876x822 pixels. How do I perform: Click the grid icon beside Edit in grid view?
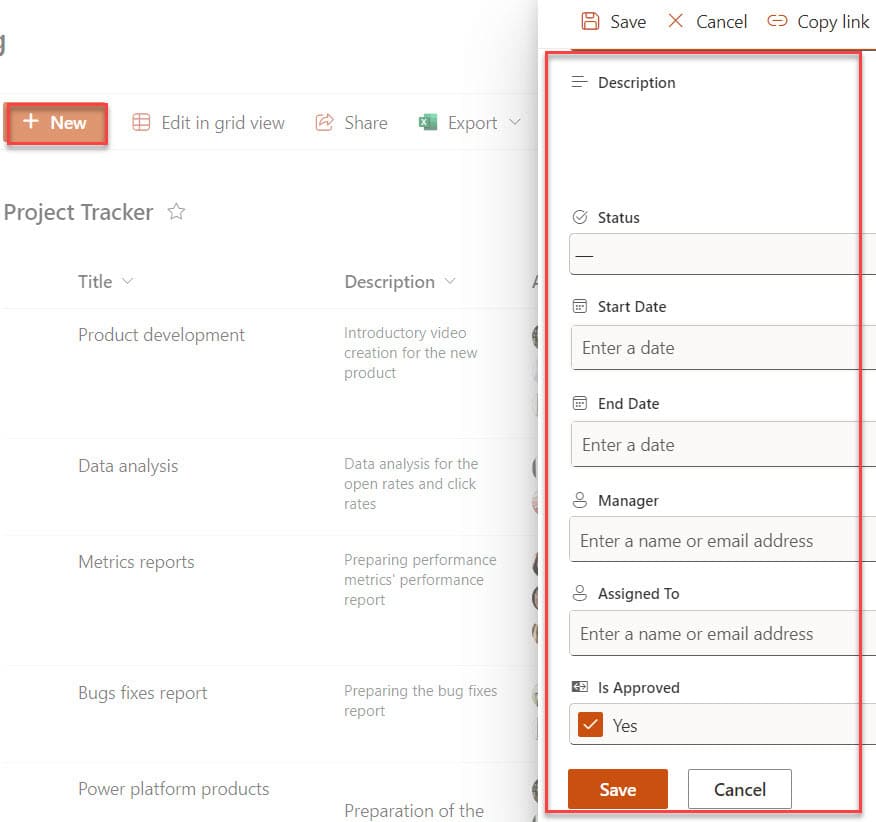point(141,122)
